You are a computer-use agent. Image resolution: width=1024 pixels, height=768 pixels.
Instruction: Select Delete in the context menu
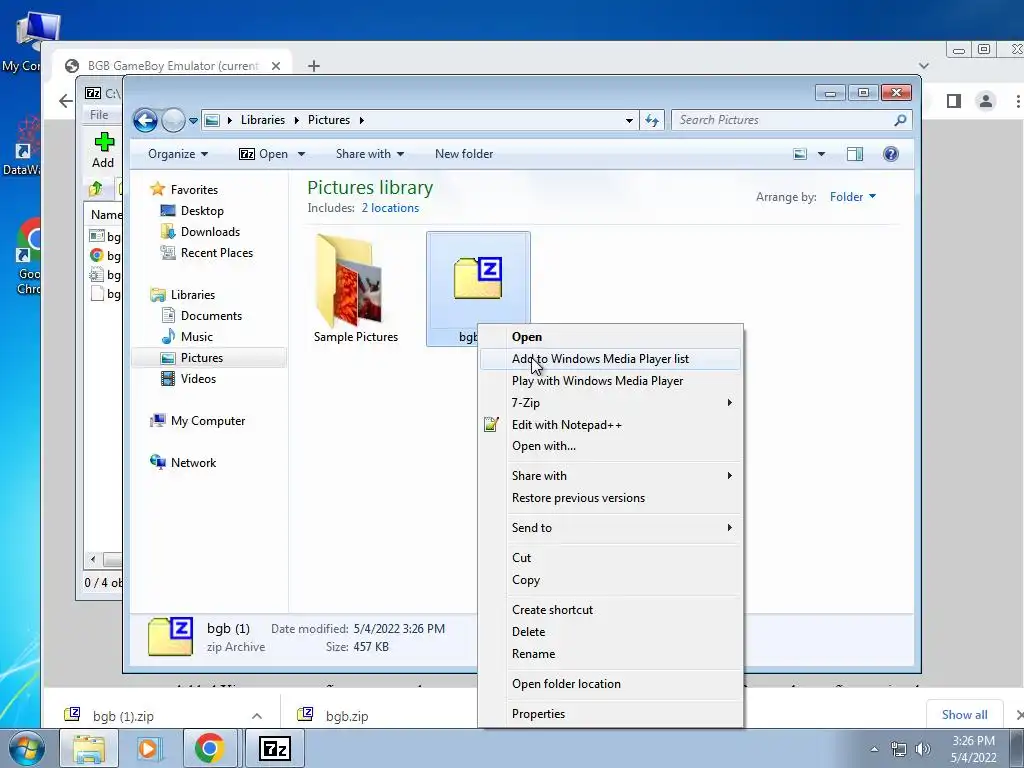point(610,632)
